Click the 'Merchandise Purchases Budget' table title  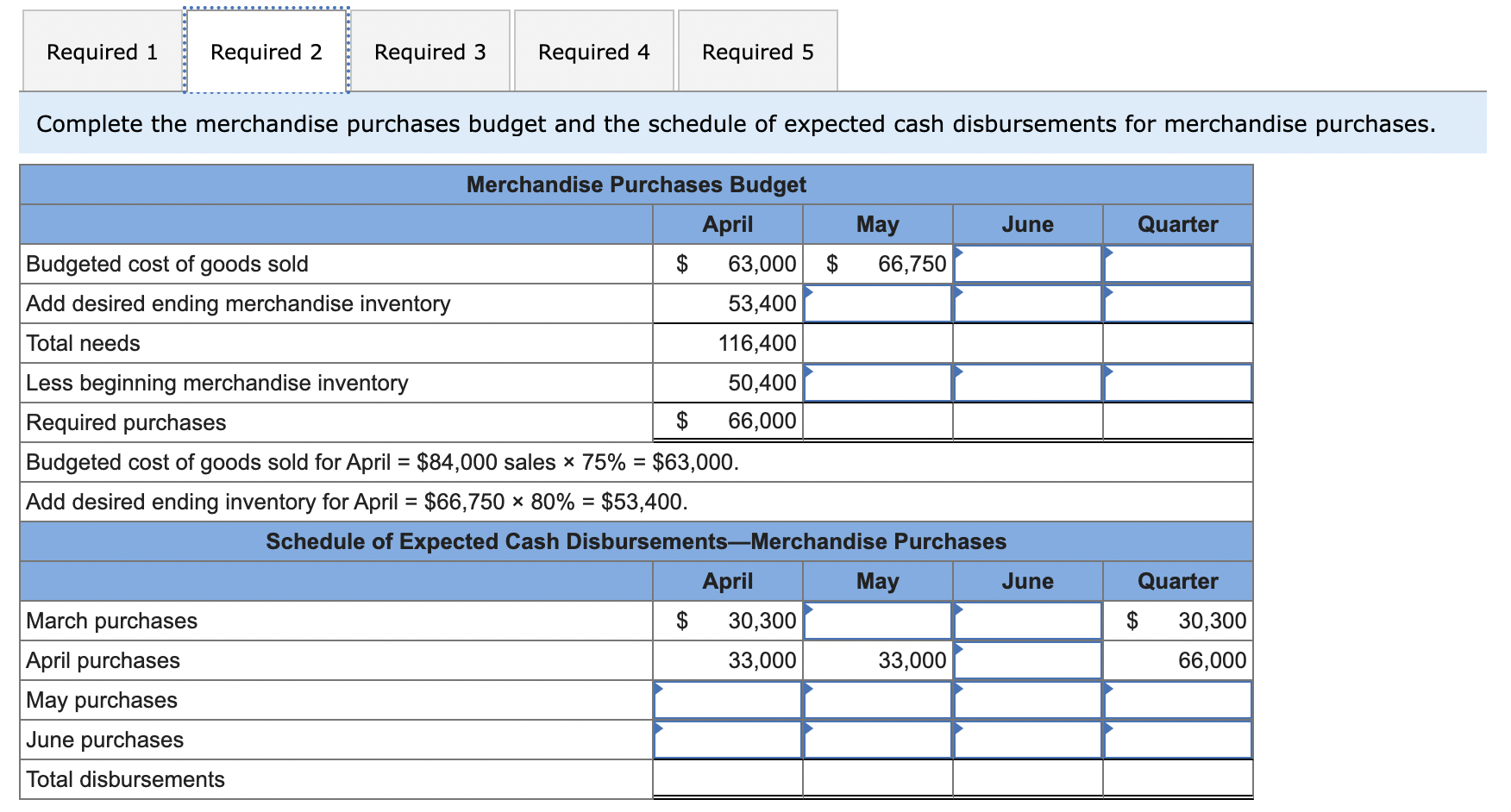[636, 184]
